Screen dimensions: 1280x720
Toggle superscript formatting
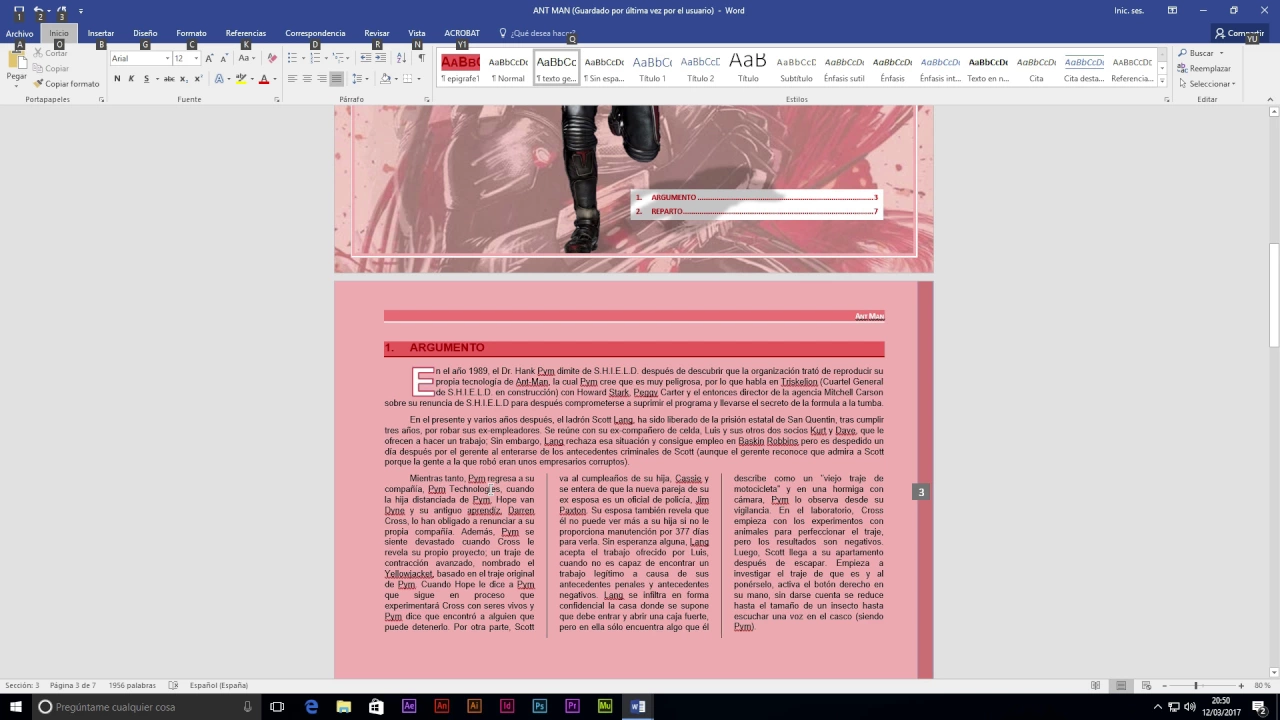coord(198,79)
